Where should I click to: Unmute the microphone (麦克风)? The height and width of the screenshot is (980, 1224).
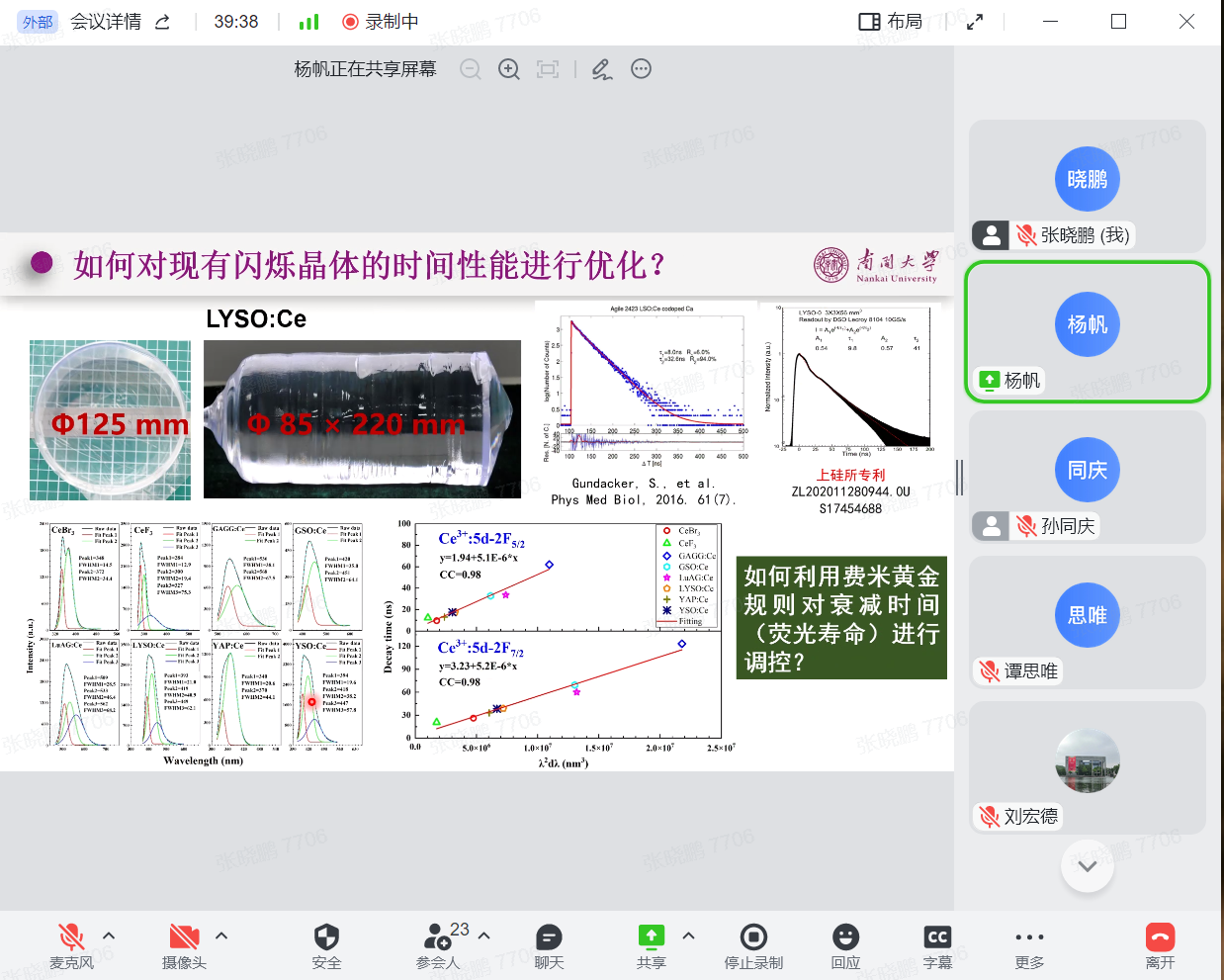click(x=71, y=937)
